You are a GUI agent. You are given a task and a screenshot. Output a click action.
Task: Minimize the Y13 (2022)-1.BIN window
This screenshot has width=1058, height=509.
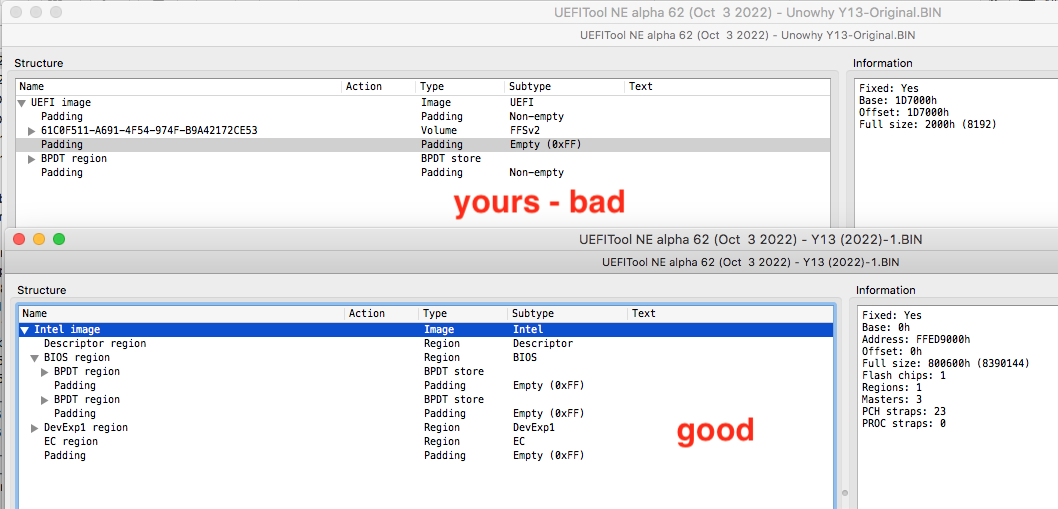pyautogui.click(x=39, y=239)
